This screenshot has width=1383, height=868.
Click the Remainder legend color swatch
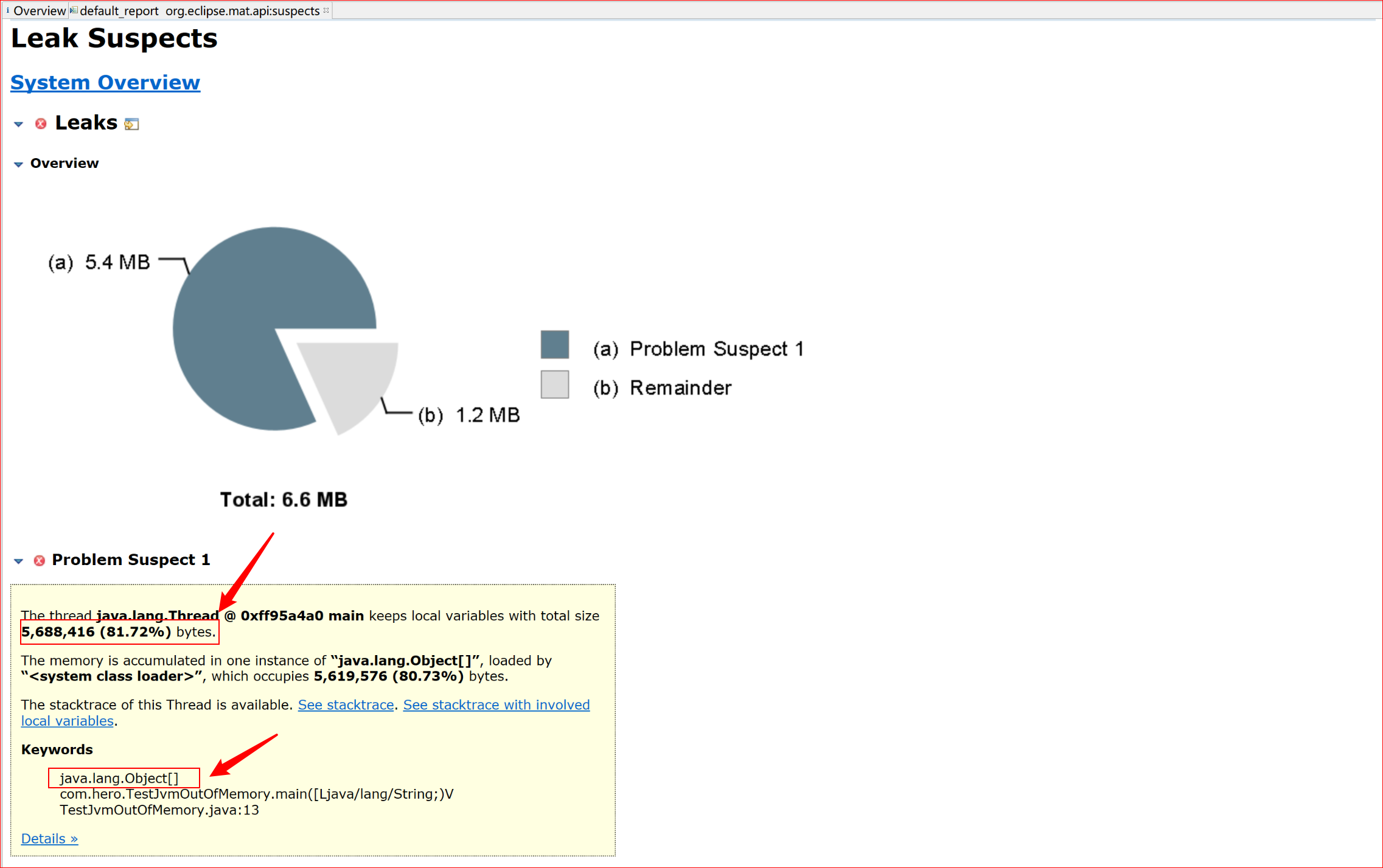coord(554,384)
